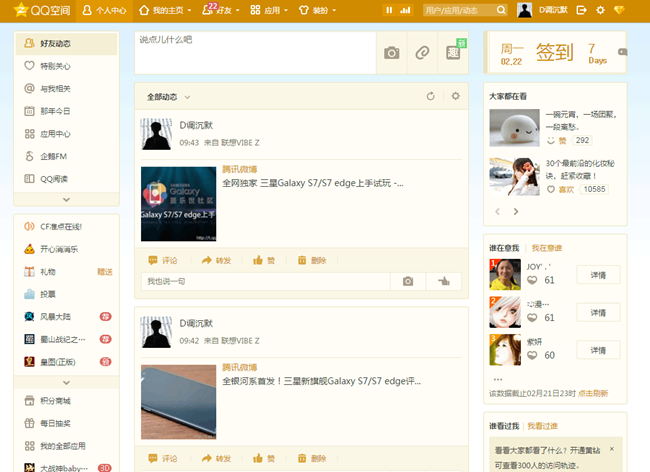Click the refresh feed icon beside 全部动态
The height and width of the screenshot is (472, 650).
pyautogui.click(x=431, y=96)
